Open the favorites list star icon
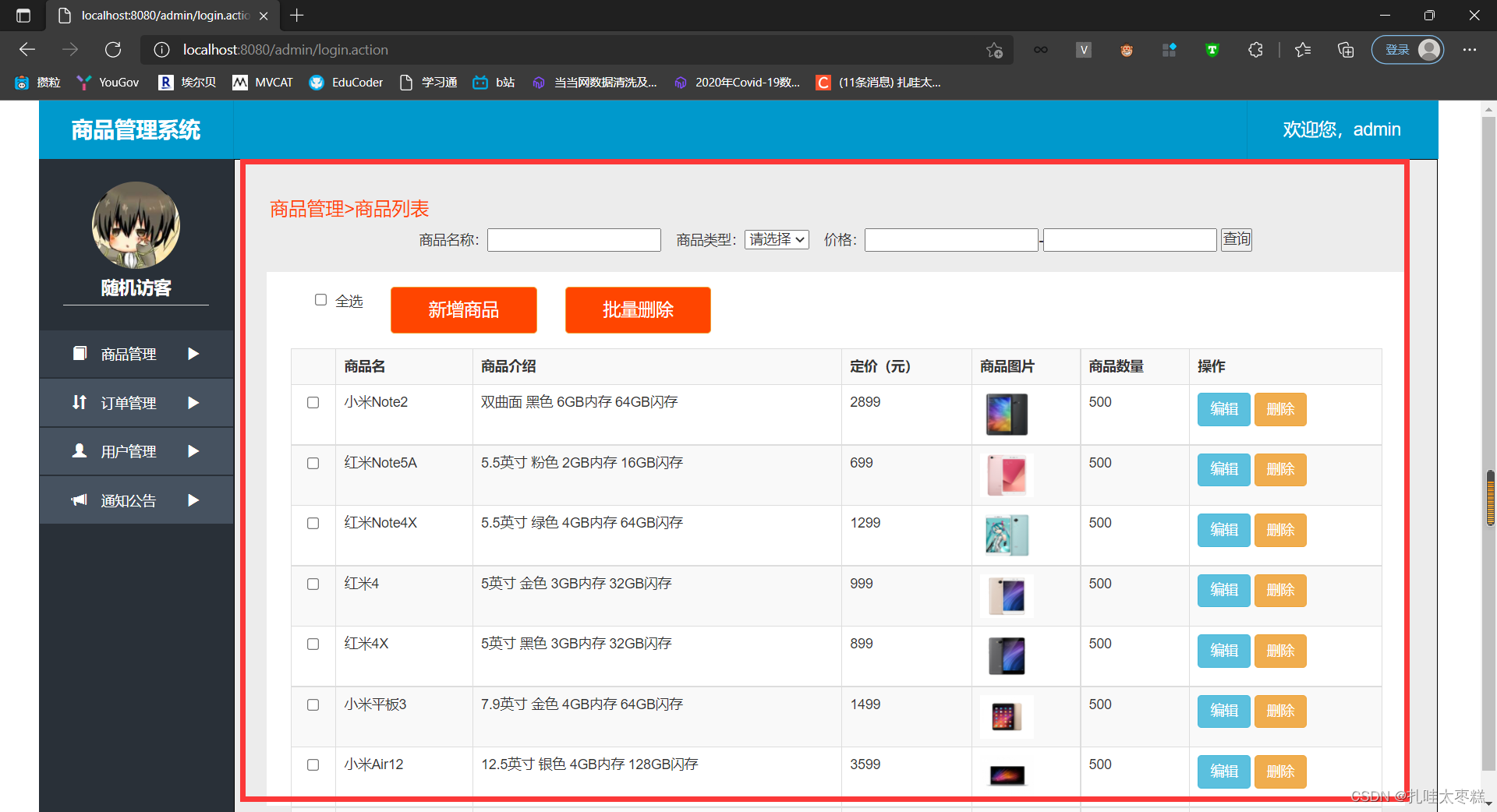This screenshot has height=812, width=1497. pyautogui.click(x=1303, y=50)
